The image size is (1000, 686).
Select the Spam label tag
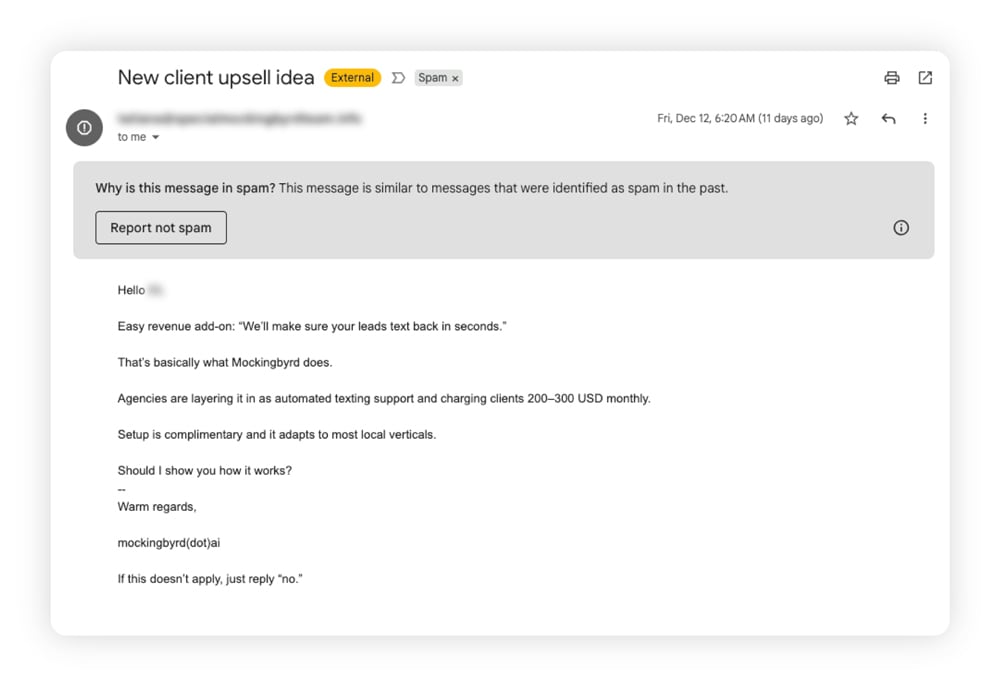click(x=432, y=77)
